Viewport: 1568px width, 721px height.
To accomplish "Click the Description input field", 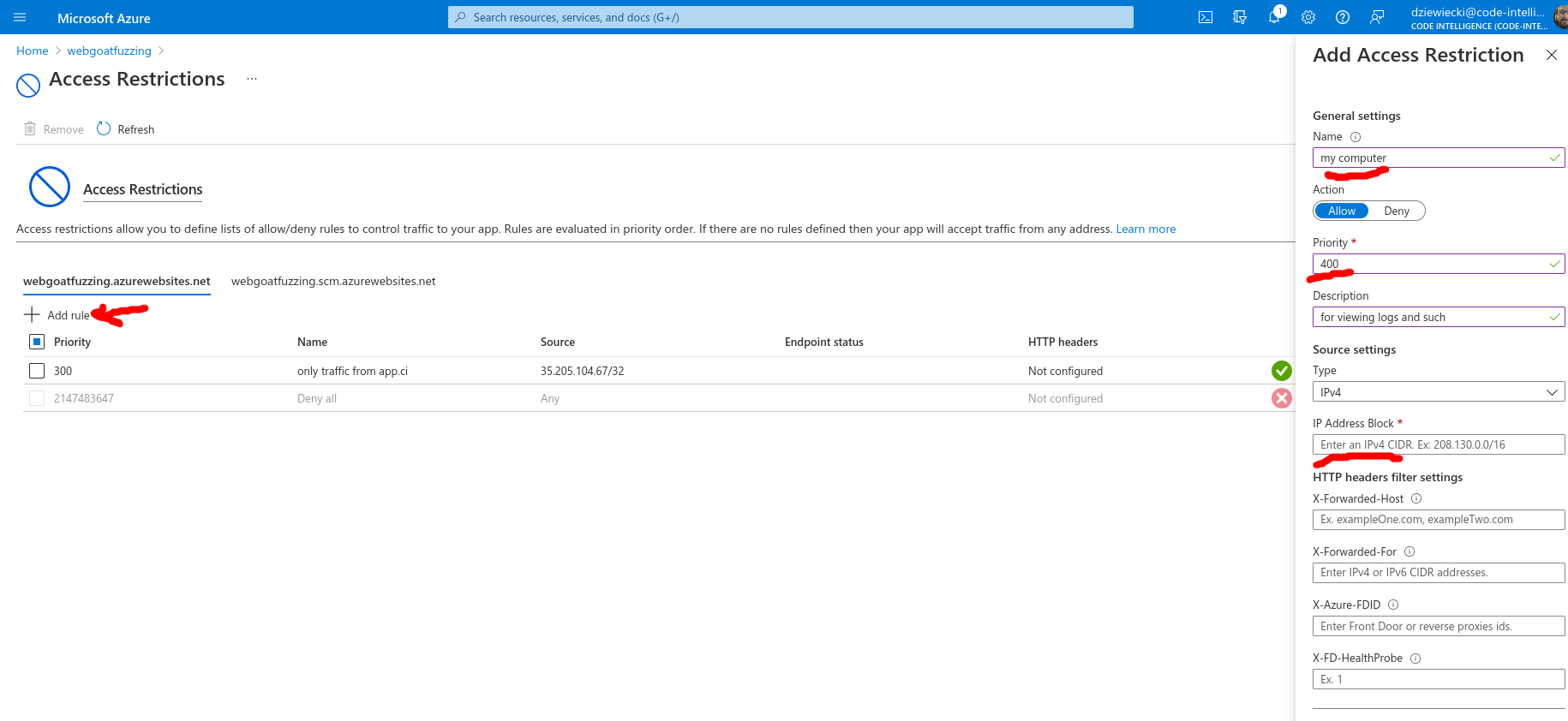I will pyautogui.click(x=1439, y=317).
